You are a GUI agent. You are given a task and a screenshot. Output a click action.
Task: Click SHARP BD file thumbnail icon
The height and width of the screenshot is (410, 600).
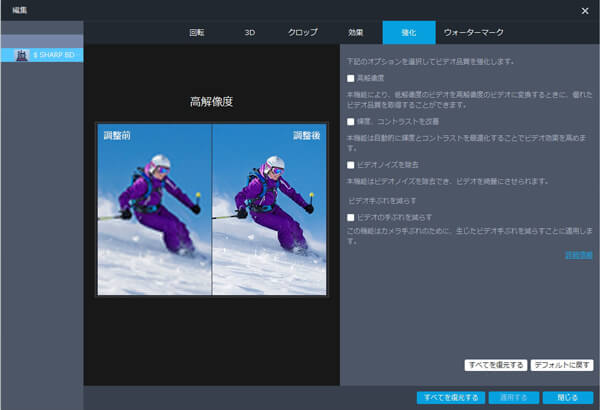pyautogui.click(x=22, y=55)
